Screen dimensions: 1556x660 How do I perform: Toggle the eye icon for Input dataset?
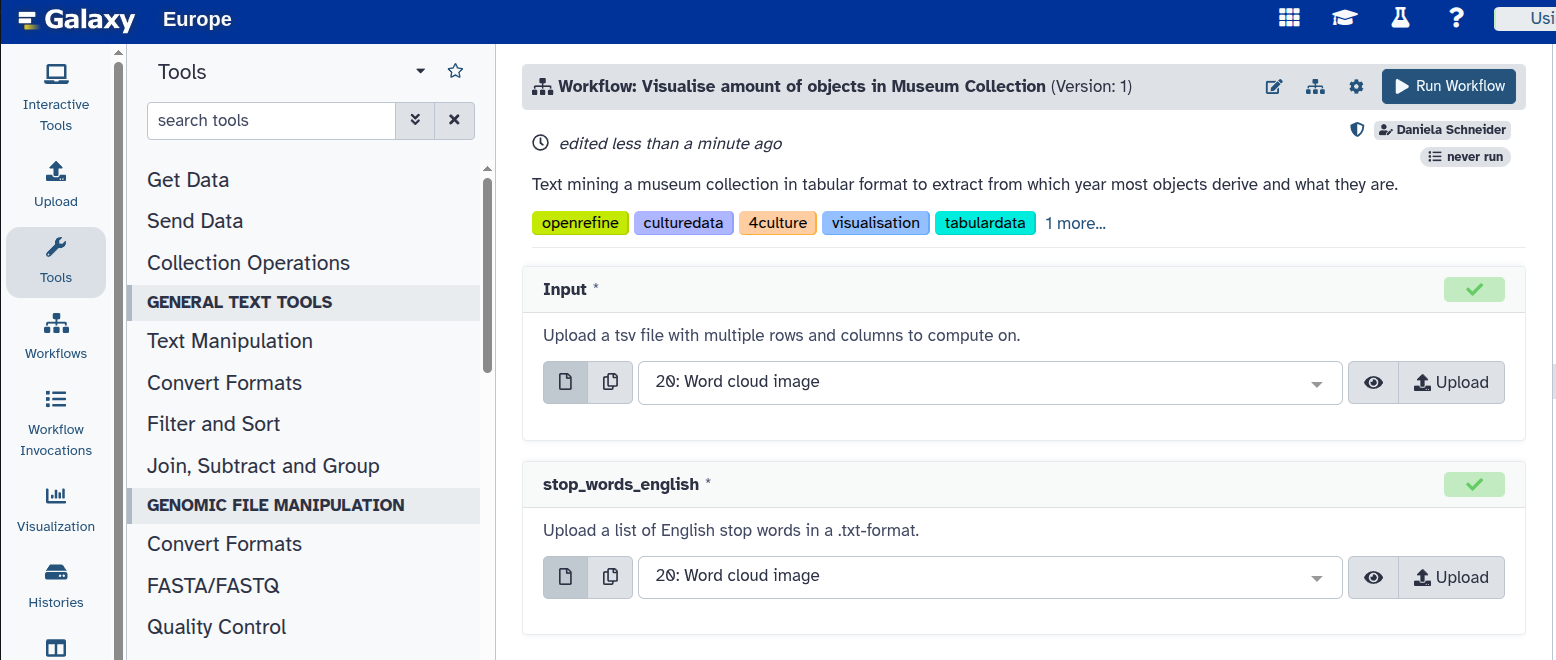[1373, 382]
